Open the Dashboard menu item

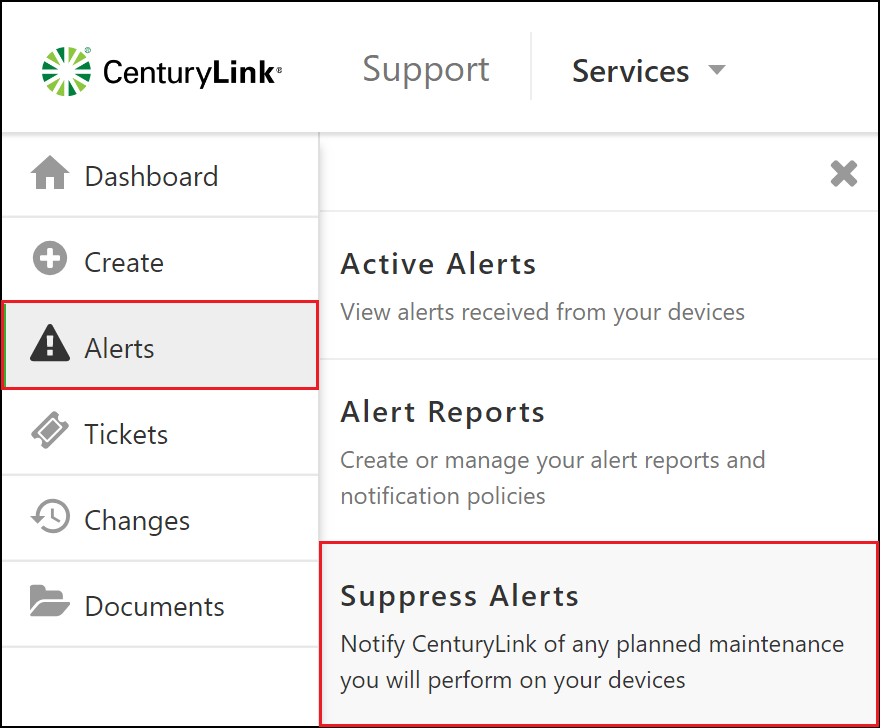(161, 175)
